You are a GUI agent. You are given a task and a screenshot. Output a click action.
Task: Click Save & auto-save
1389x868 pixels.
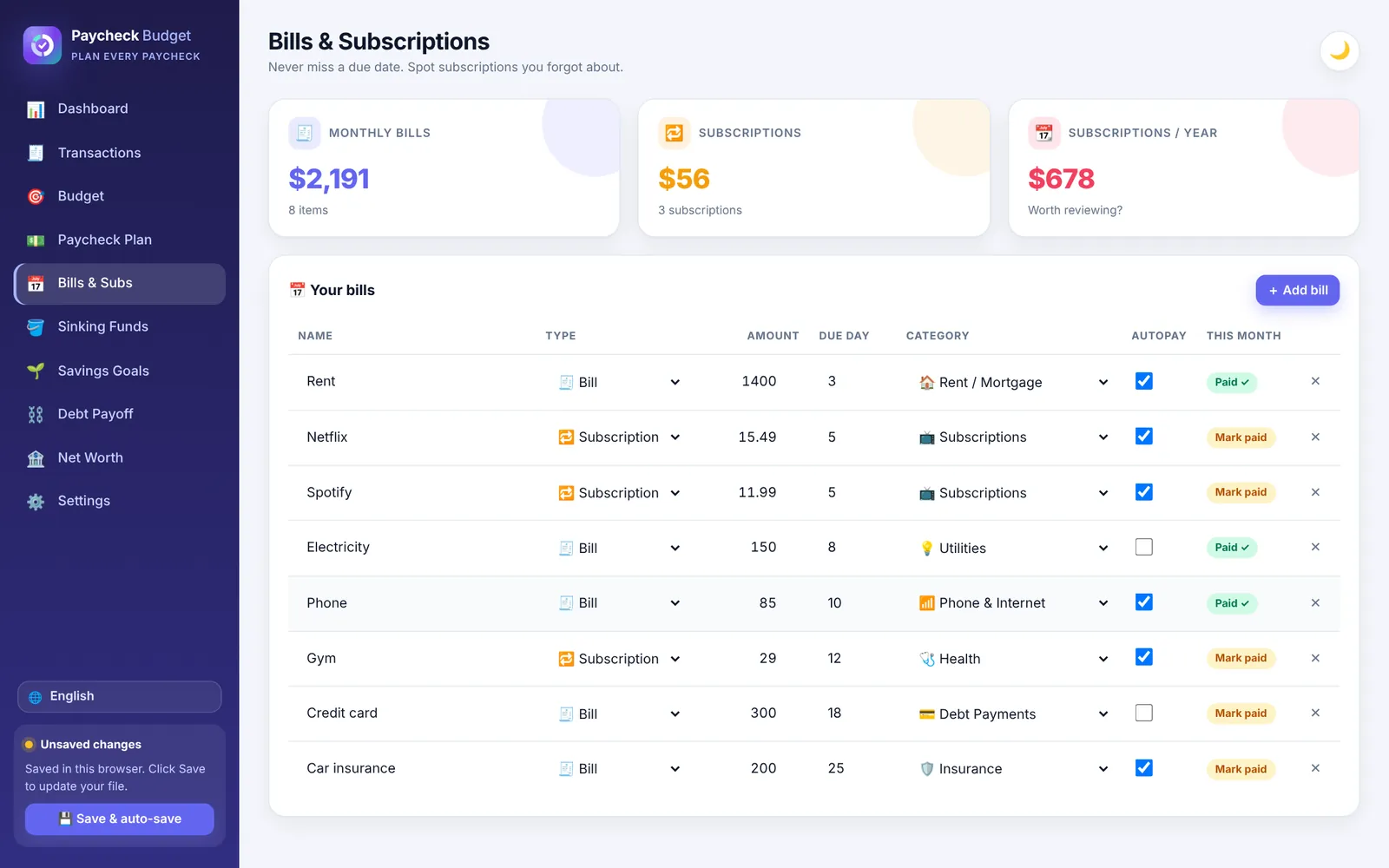click(x=120, y=819)
